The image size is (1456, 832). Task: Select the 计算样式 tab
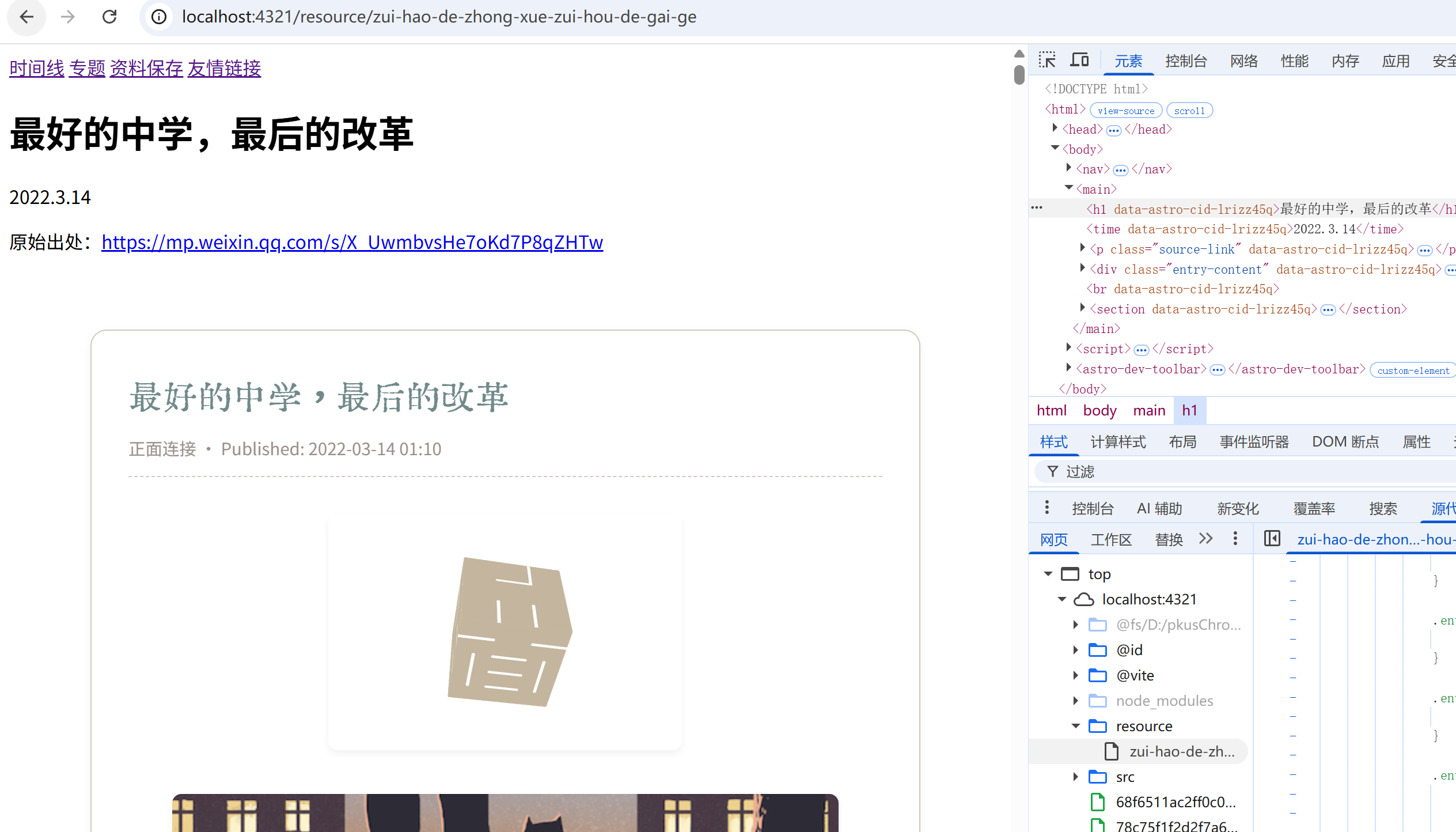[x=1118, y=442]
